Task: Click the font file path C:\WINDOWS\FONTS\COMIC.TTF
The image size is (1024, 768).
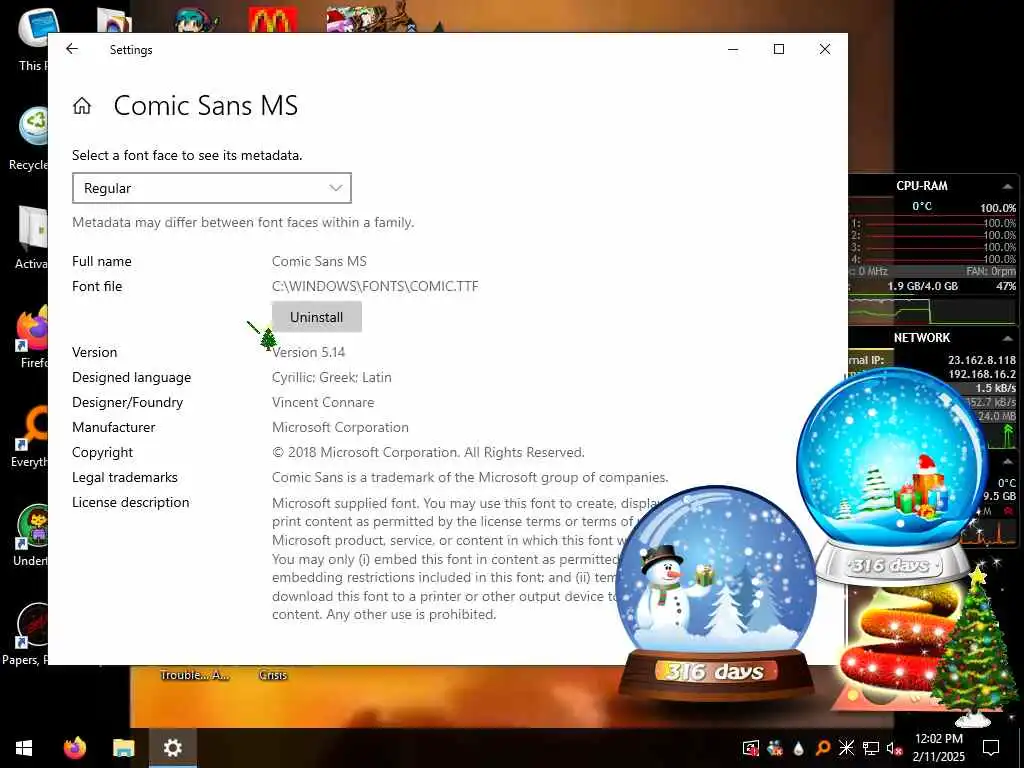Action: click(375, 286)
